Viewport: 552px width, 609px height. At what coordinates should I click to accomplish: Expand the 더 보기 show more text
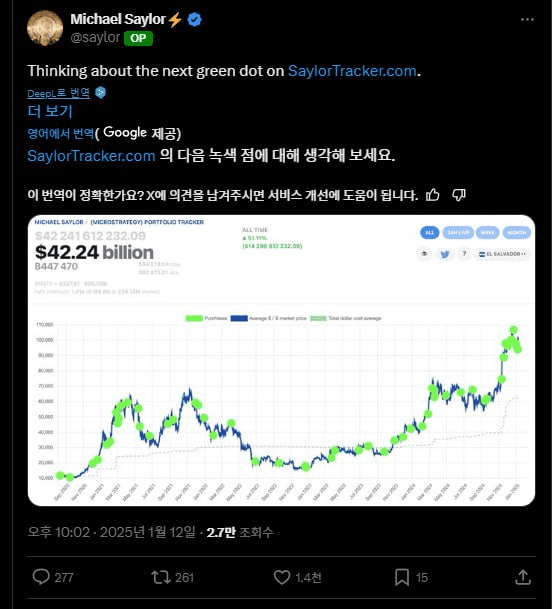tap(50, 111)
